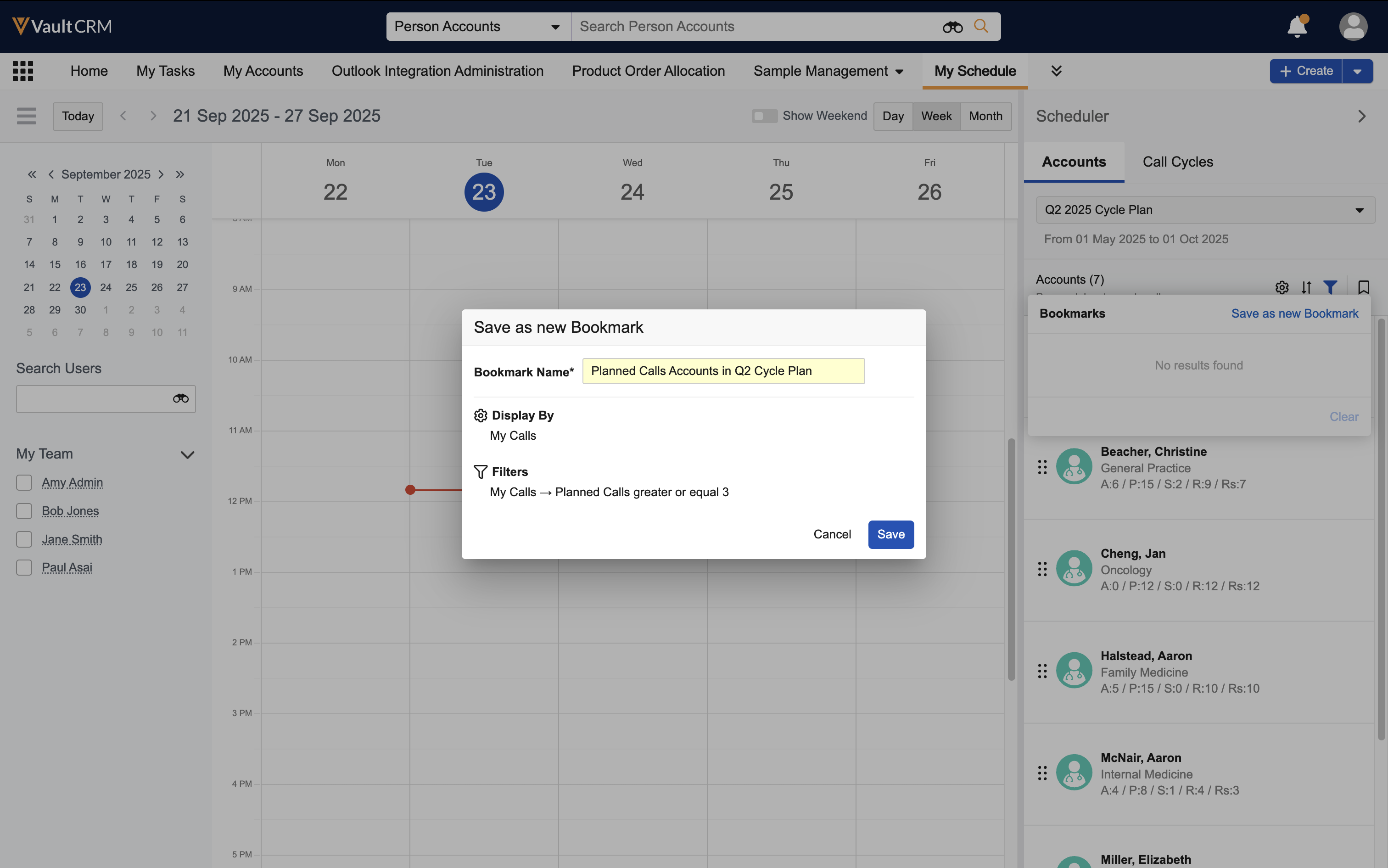Click the calendar vertical scrollbar

(x=1011, y=559)
